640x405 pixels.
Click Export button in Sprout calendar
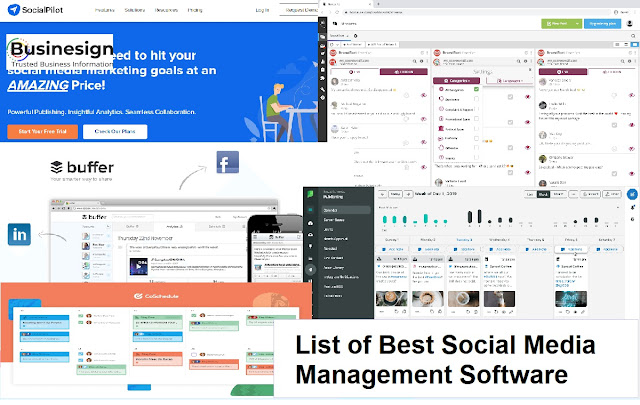[x=590, y=194]
